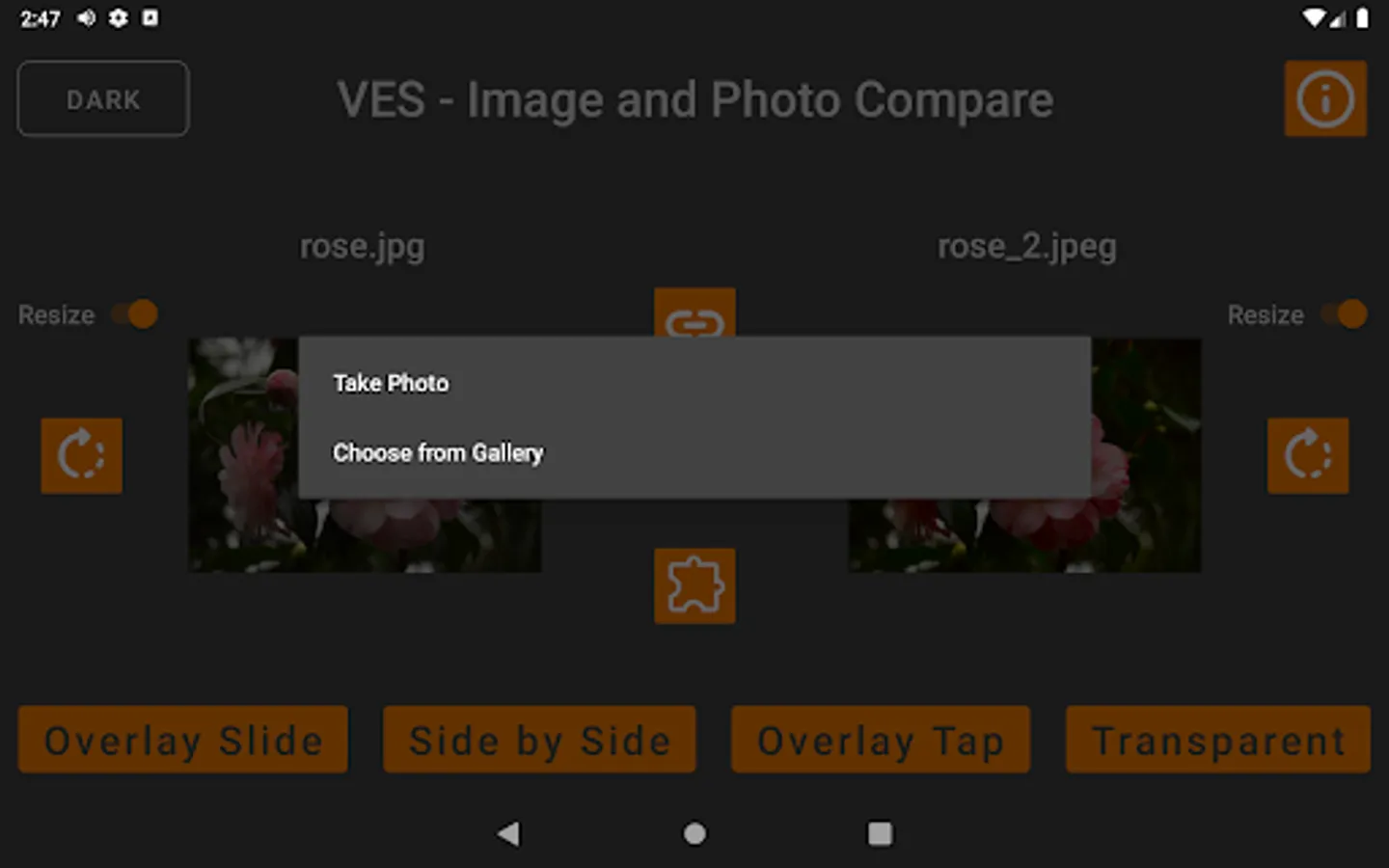Rotate the left image rose.jpg
The image size is (1389, 868).
[81, 455]
